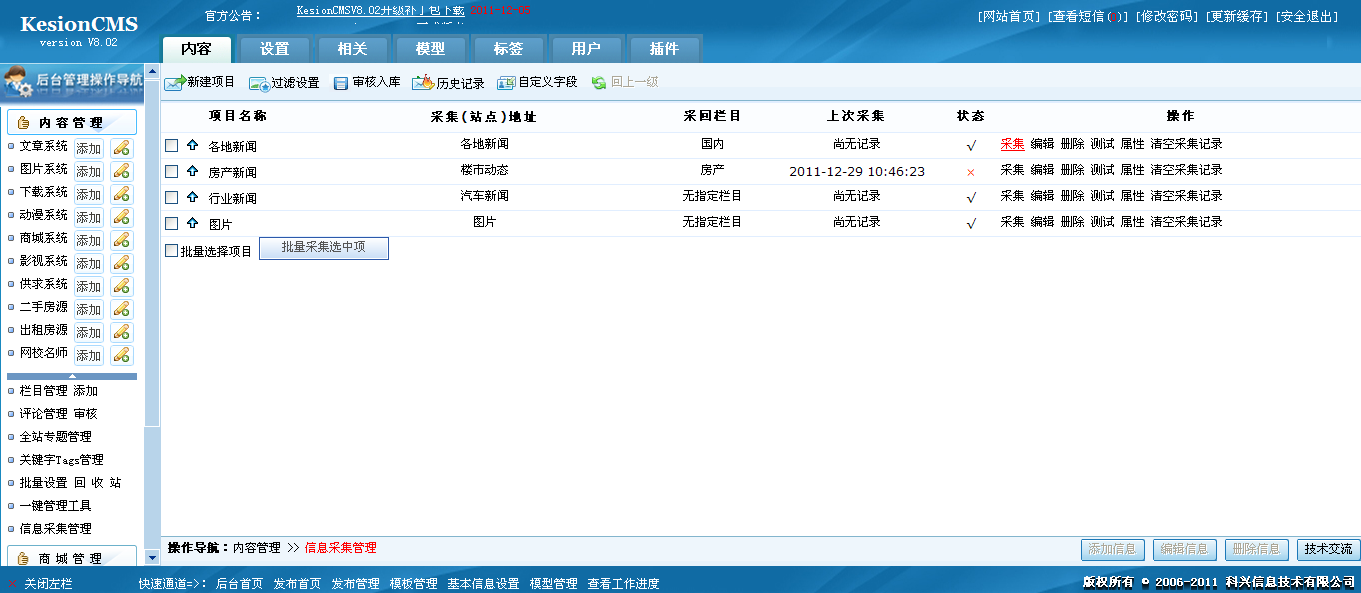This screenshot has height=593, width=1361.
Task: Click 清空采集记录 for 房产新闻
Action: [x=1187, y=170]
